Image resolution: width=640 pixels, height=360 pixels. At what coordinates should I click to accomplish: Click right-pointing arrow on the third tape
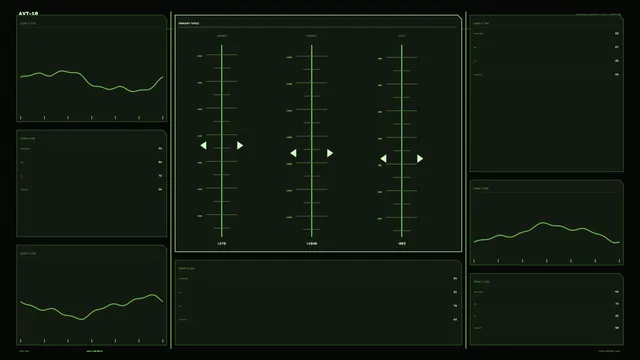point(420,158)
